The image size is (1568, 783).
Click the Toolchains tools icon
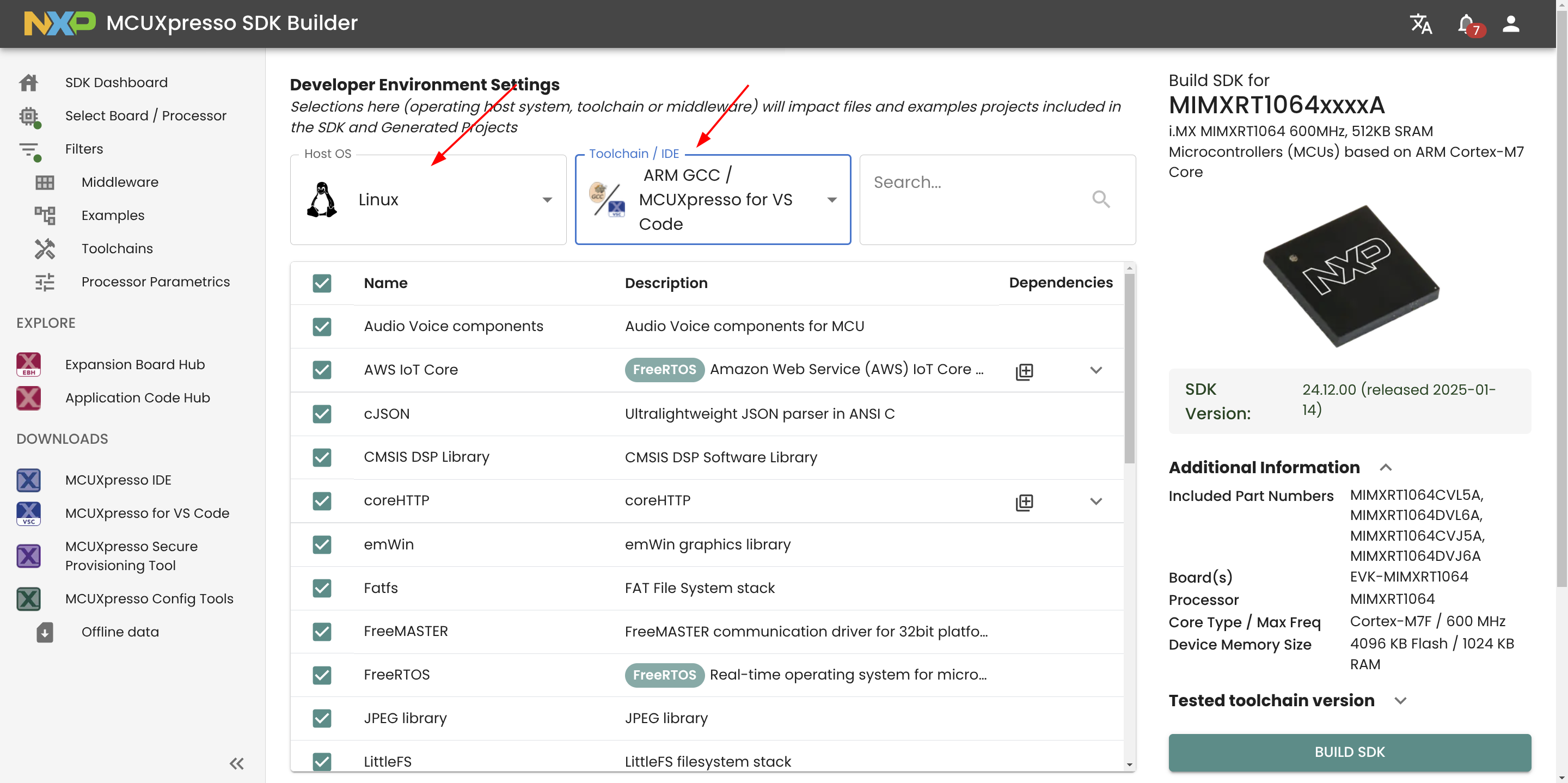[45, 248]
